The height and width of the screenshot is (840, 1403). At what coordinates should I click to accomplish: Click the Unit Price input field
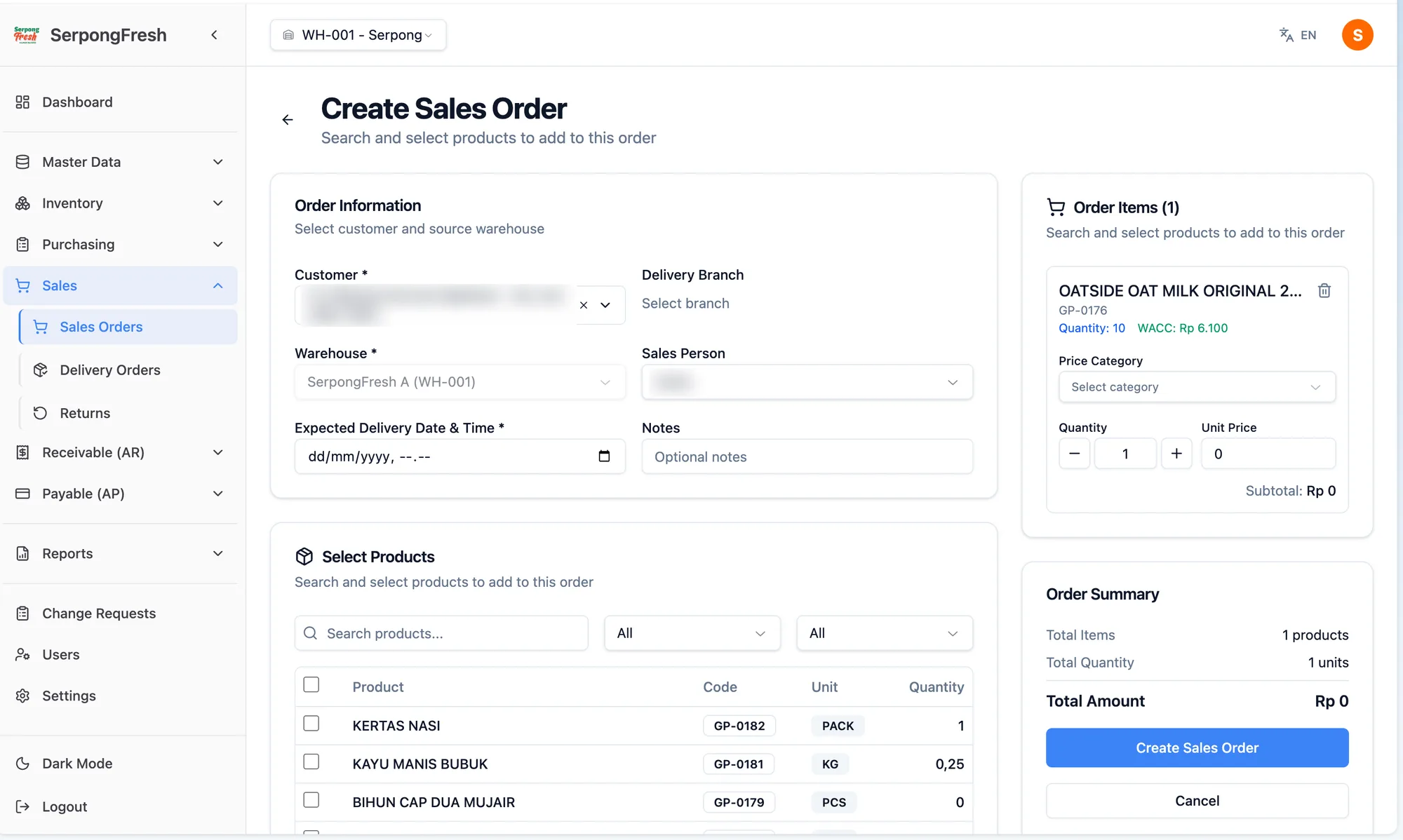coord(1268,454)
